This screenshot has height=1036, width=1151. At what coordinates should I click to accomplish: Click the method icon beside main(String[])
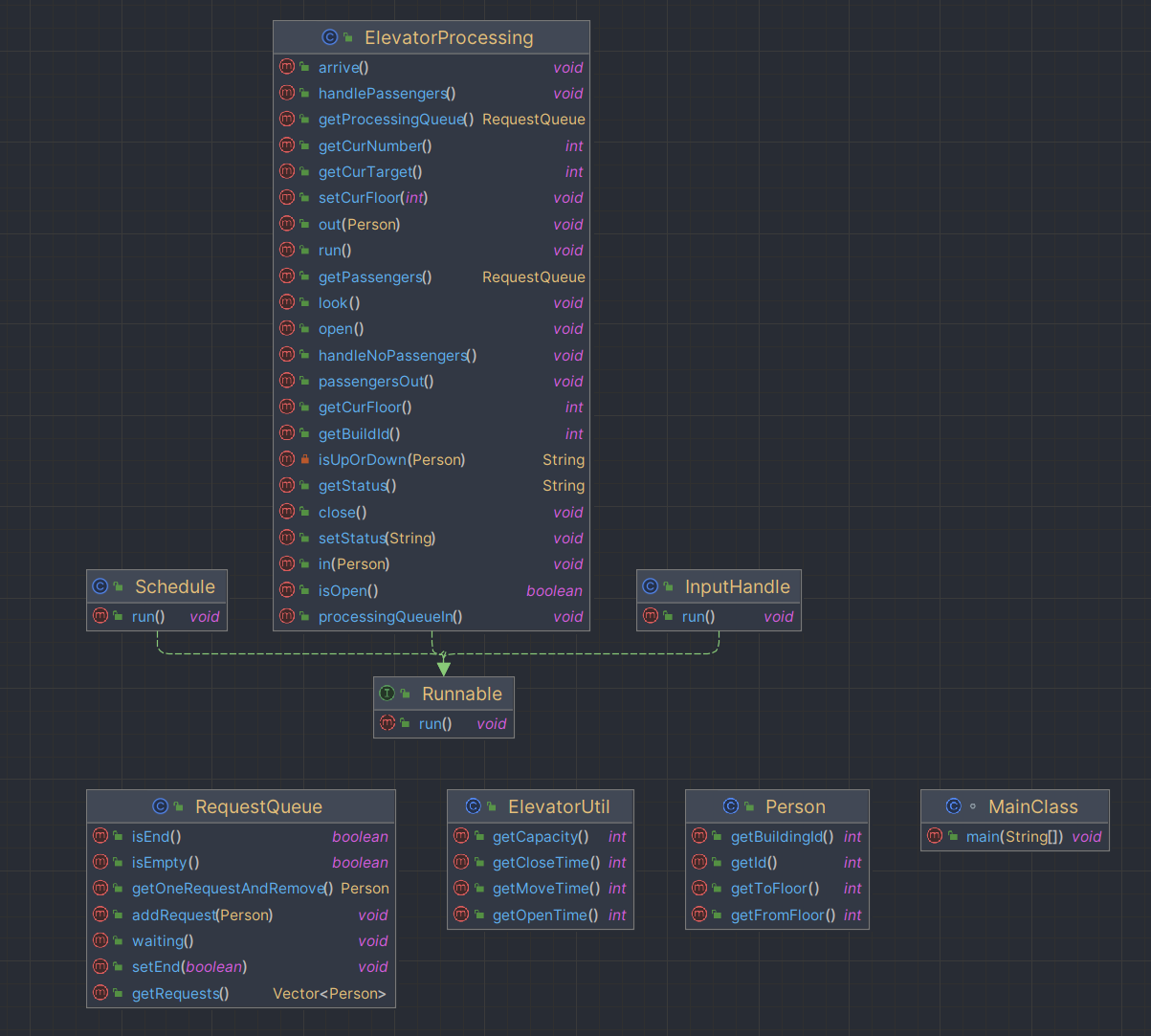pos(935,836)
